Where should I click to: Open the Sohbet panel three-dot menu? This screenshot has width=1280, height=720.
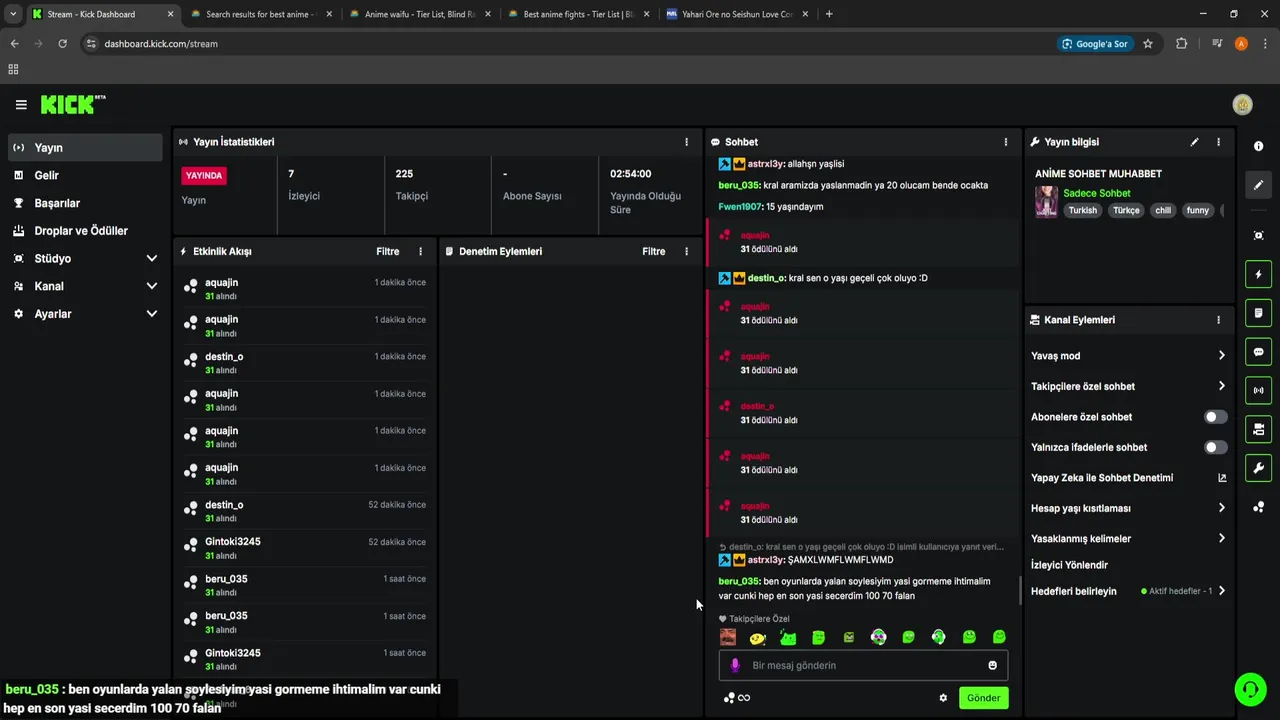pyautogui.click(x=1006, y=142)
